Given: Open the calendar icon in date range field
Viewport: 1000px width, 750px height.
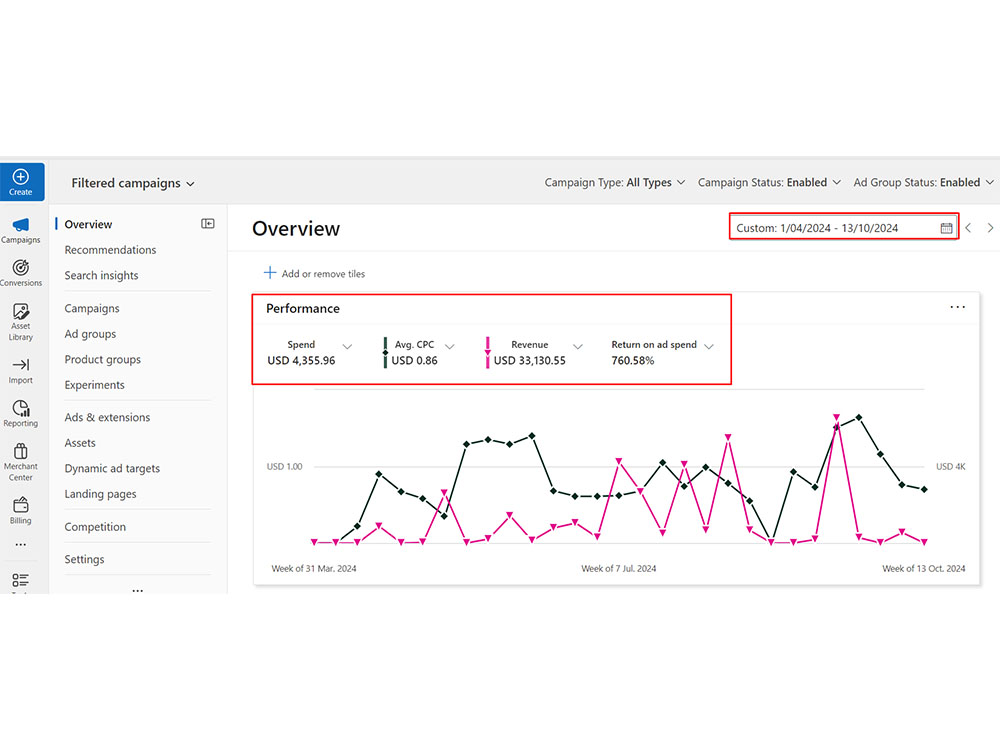Looking at the screenshot, I should [x=946, y=228].
